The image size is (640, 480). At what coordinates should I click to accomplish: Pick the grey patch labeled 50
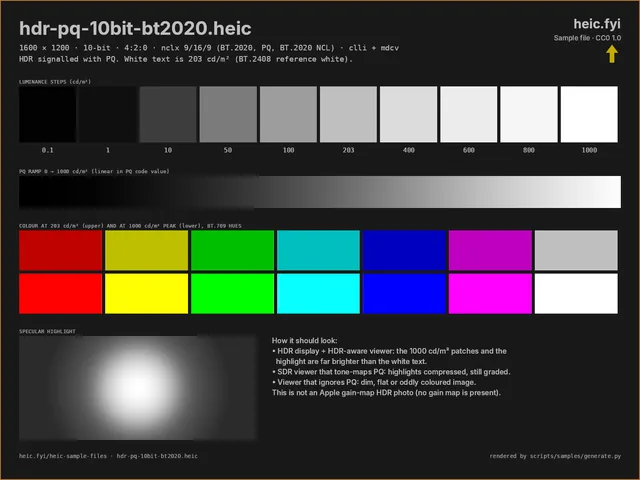[x=228, y=114]
